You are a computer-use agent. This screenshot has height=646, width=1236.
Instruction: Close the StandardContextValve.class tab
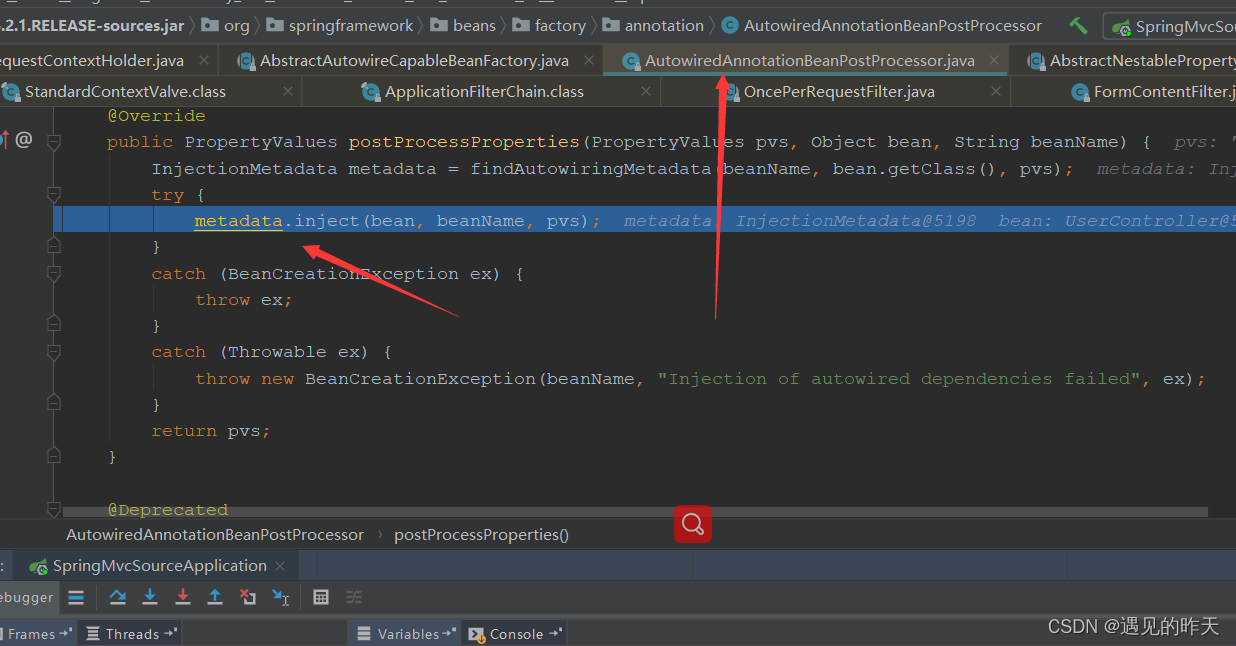[x=288, y=91]
